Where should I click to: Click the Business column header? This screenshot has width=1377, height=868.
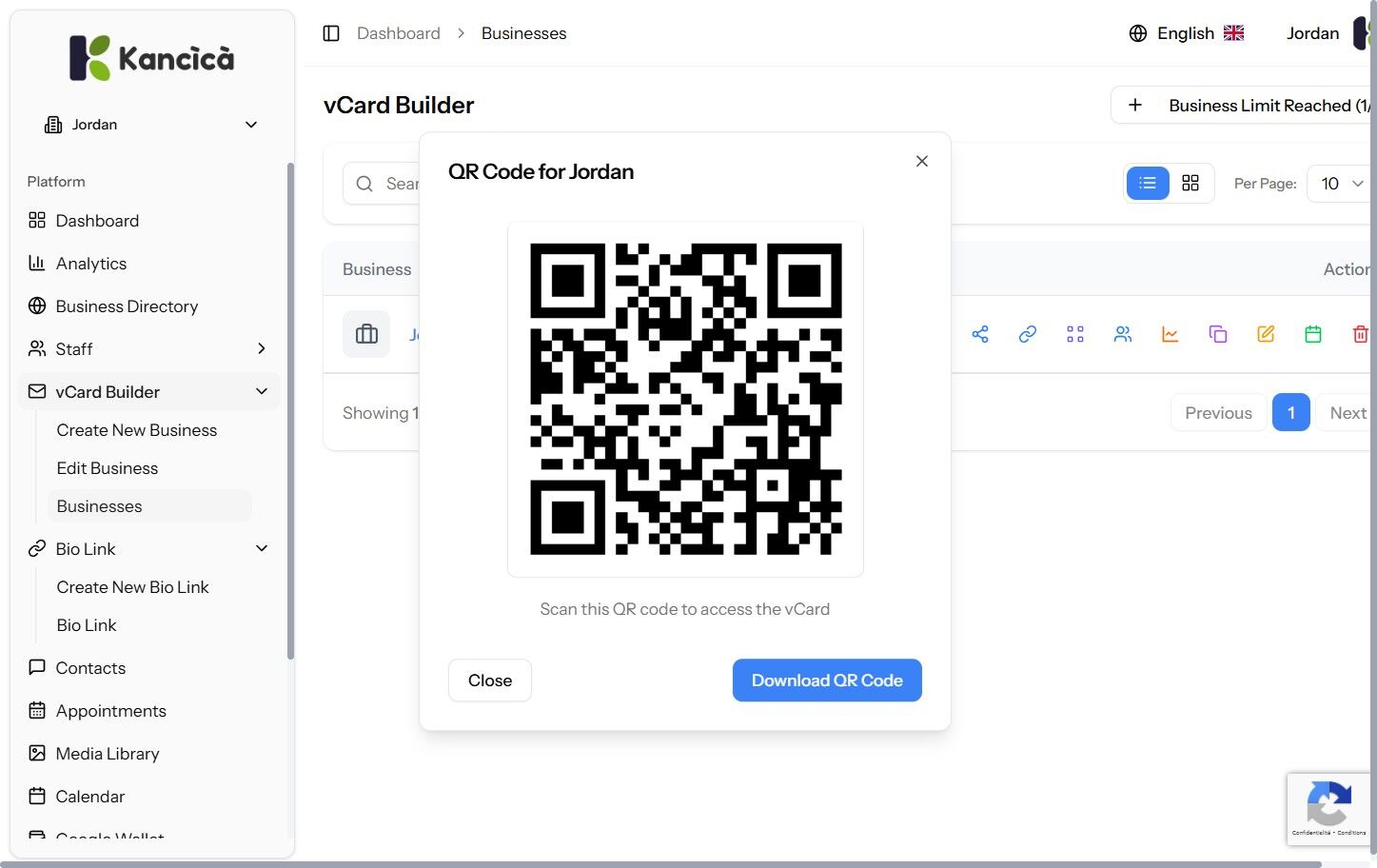(x=377, y=269)
